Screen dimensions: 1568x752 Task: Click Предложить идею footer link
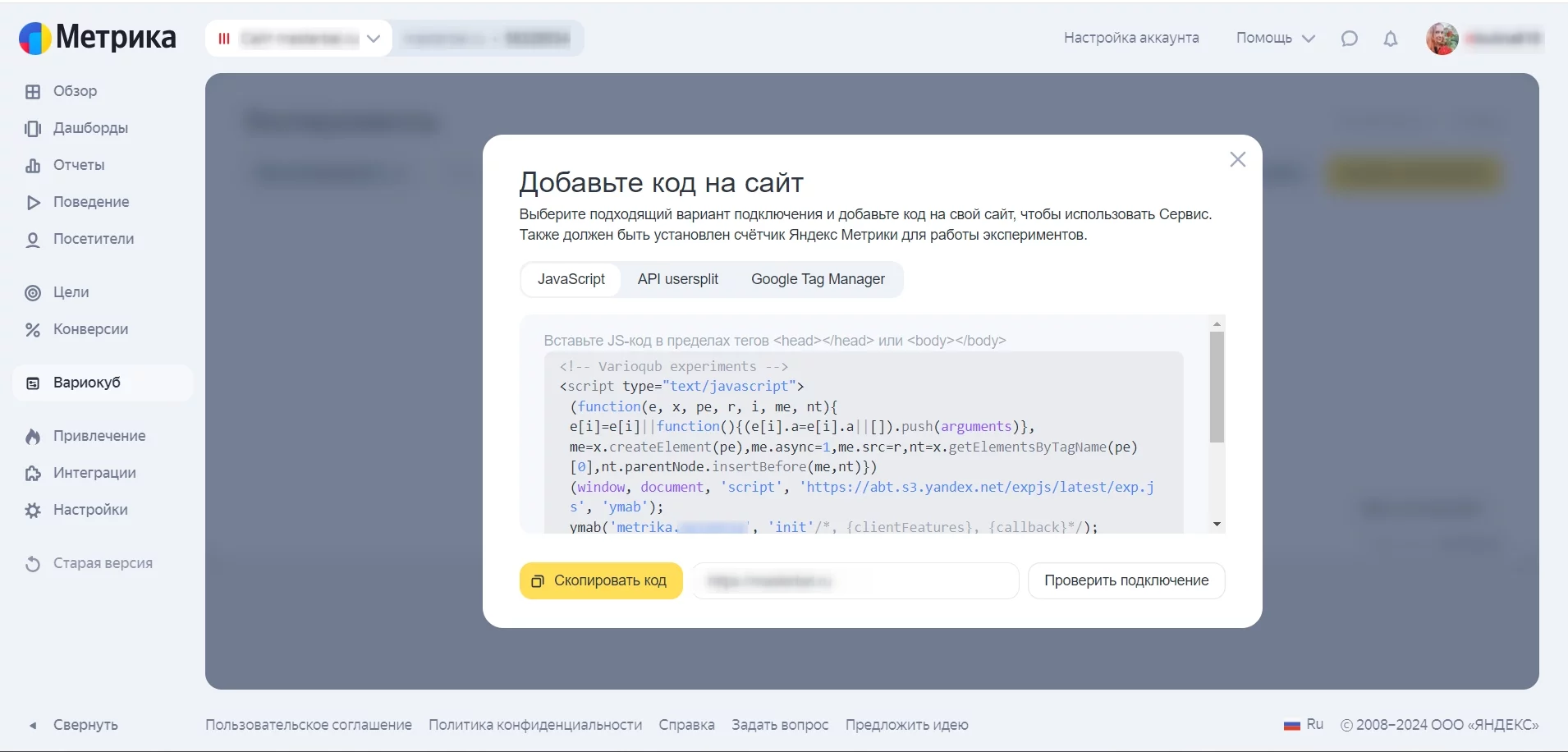[907, 725]
